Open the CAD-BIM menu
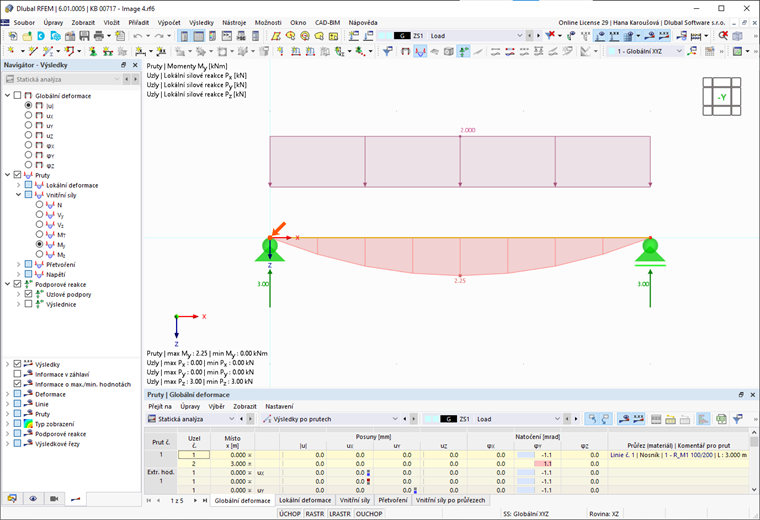Screen dimensions: 760x520 [328, 22]
